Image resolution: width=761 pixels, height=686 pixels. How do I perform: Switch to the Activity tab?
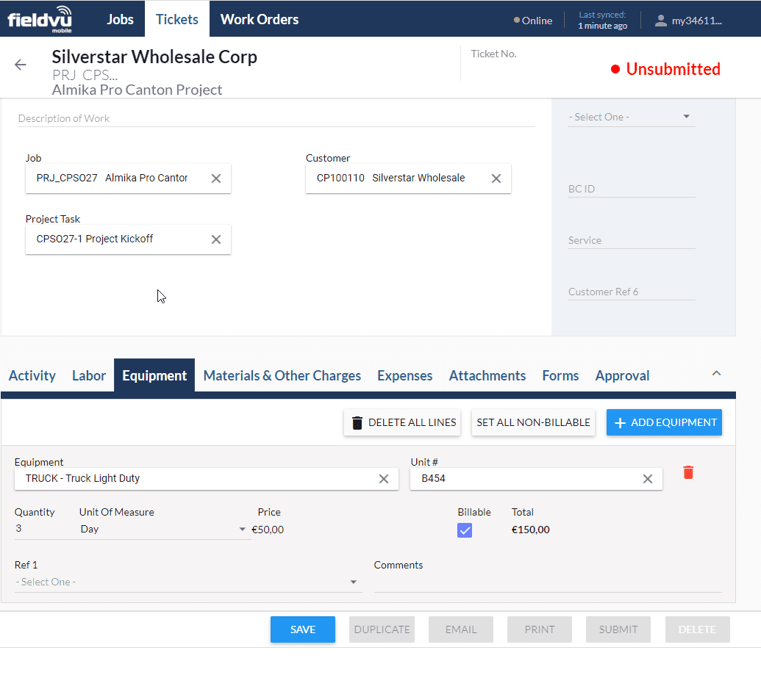coord(32,375)
